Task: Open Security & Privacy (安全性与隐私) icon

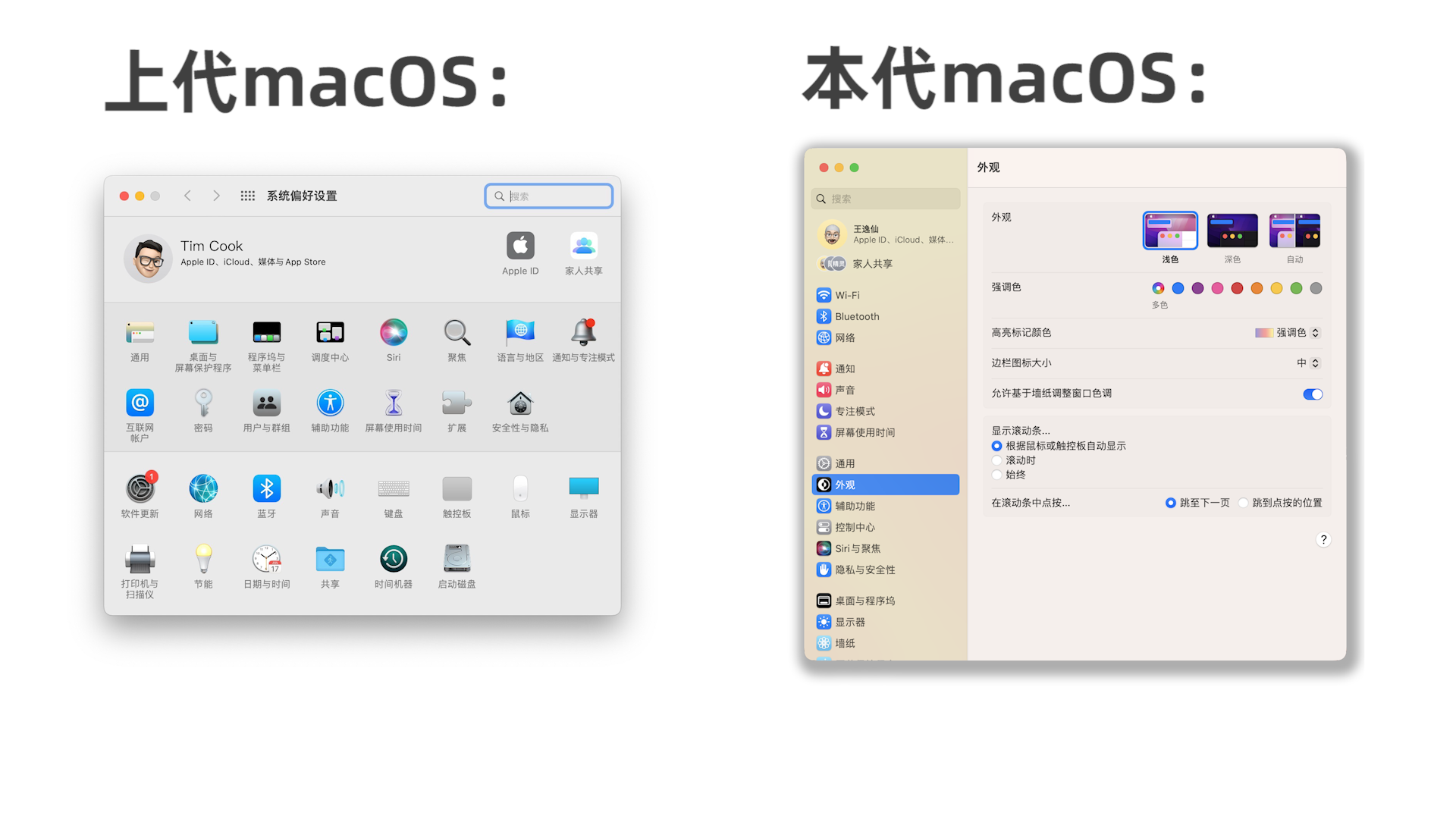Action: pyautogui.click(x=520, y=403)
